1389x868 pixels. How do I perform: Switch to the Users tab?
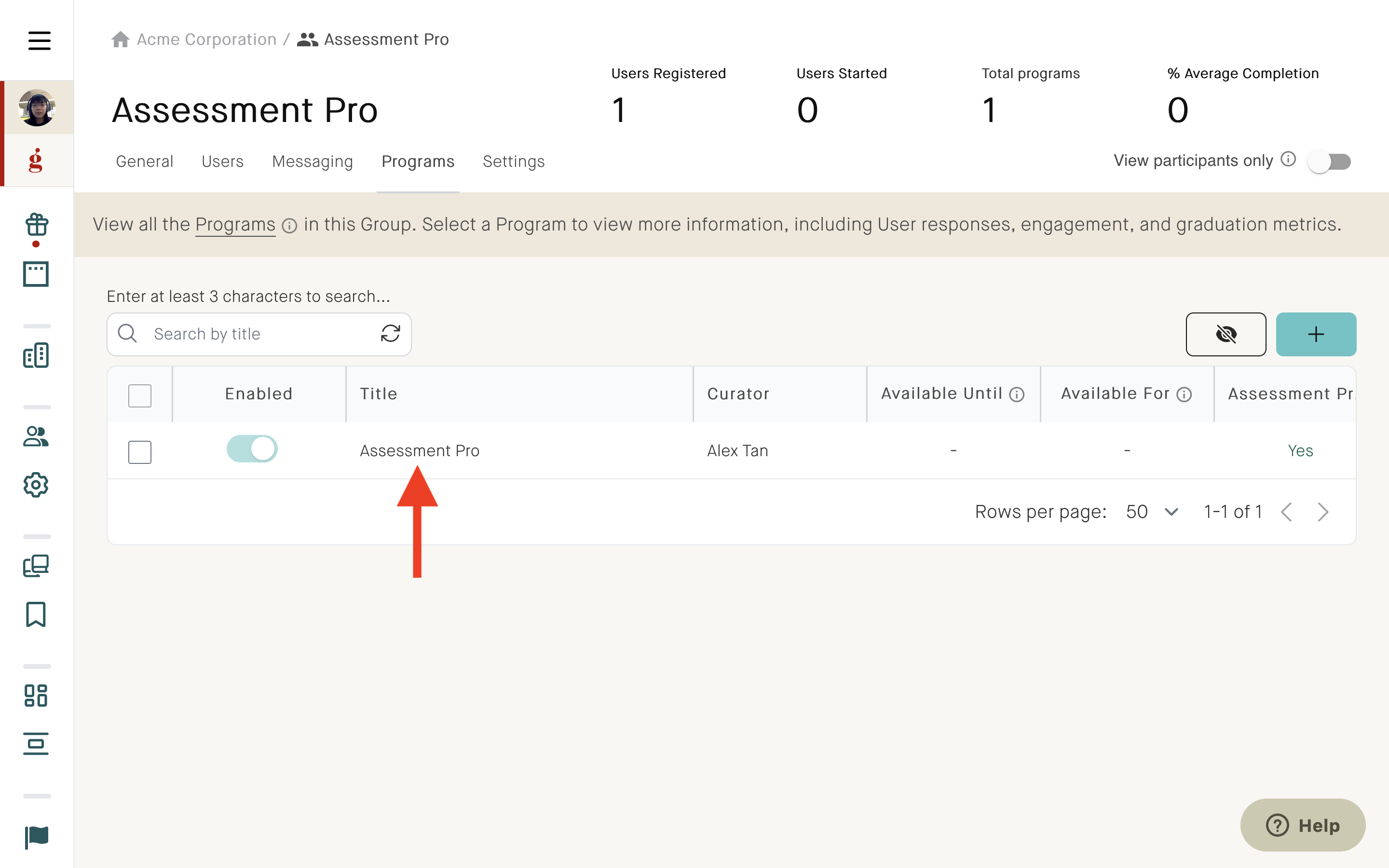[x=222, y=162]
